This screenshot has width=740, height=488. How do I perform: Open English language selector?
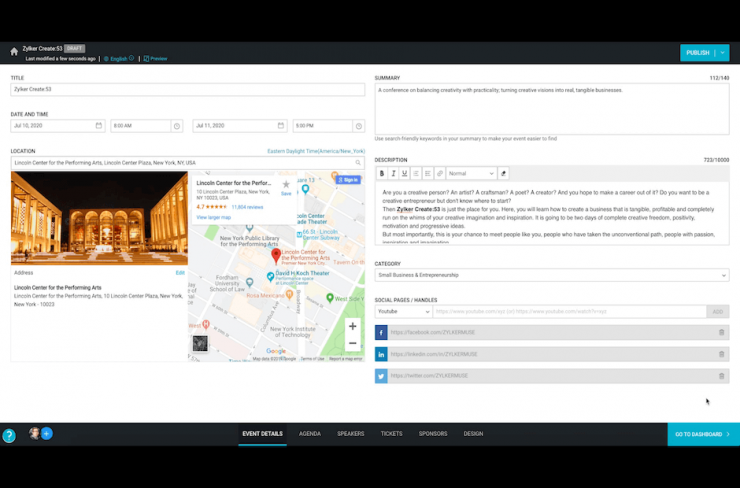[119, 59]
